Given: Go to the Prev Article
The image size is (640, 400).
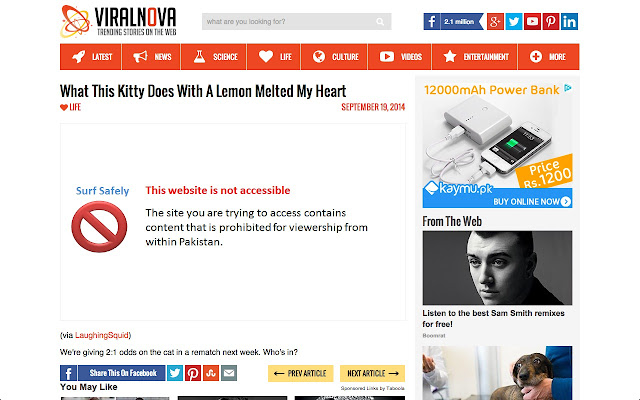Looking at the screenshot, I should (300, 373).
